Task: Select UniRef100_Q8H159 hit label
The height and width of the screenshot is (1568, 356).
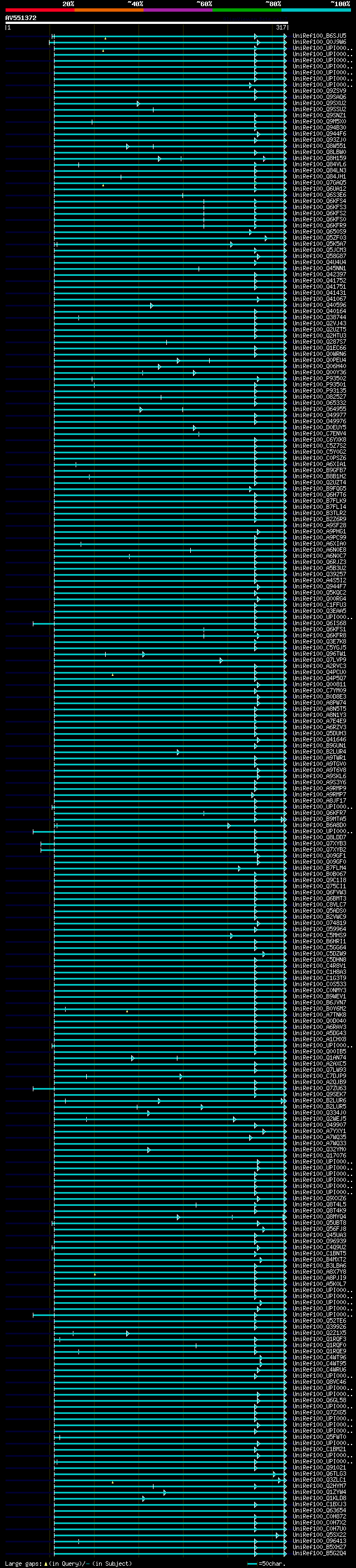Action: (319, 159)
